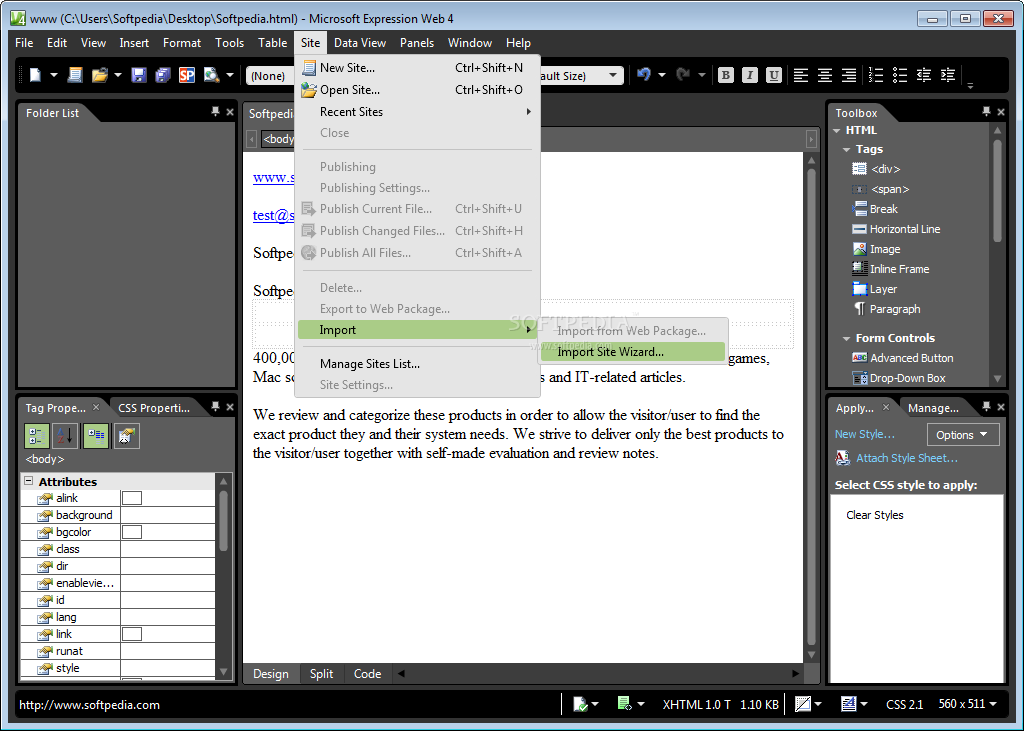Click the Decrease Indent icon
This screenshot has width=1024, height=731.
[923, 76]
